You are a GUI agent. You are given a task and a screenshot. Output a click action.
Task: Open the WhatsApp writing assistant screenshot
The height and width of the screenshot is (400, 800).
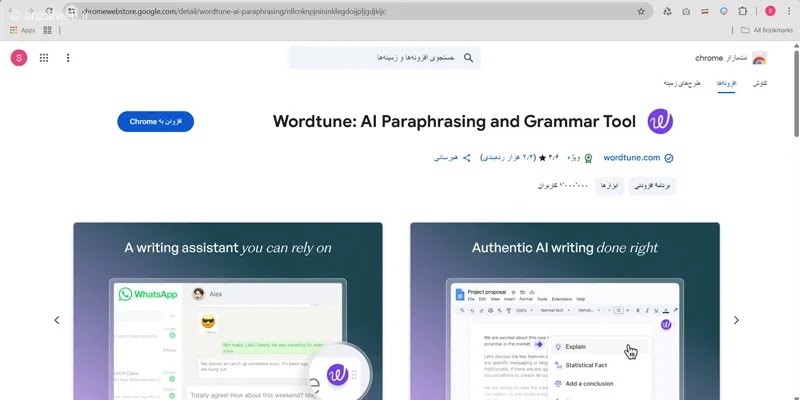(x=228, y=311)
